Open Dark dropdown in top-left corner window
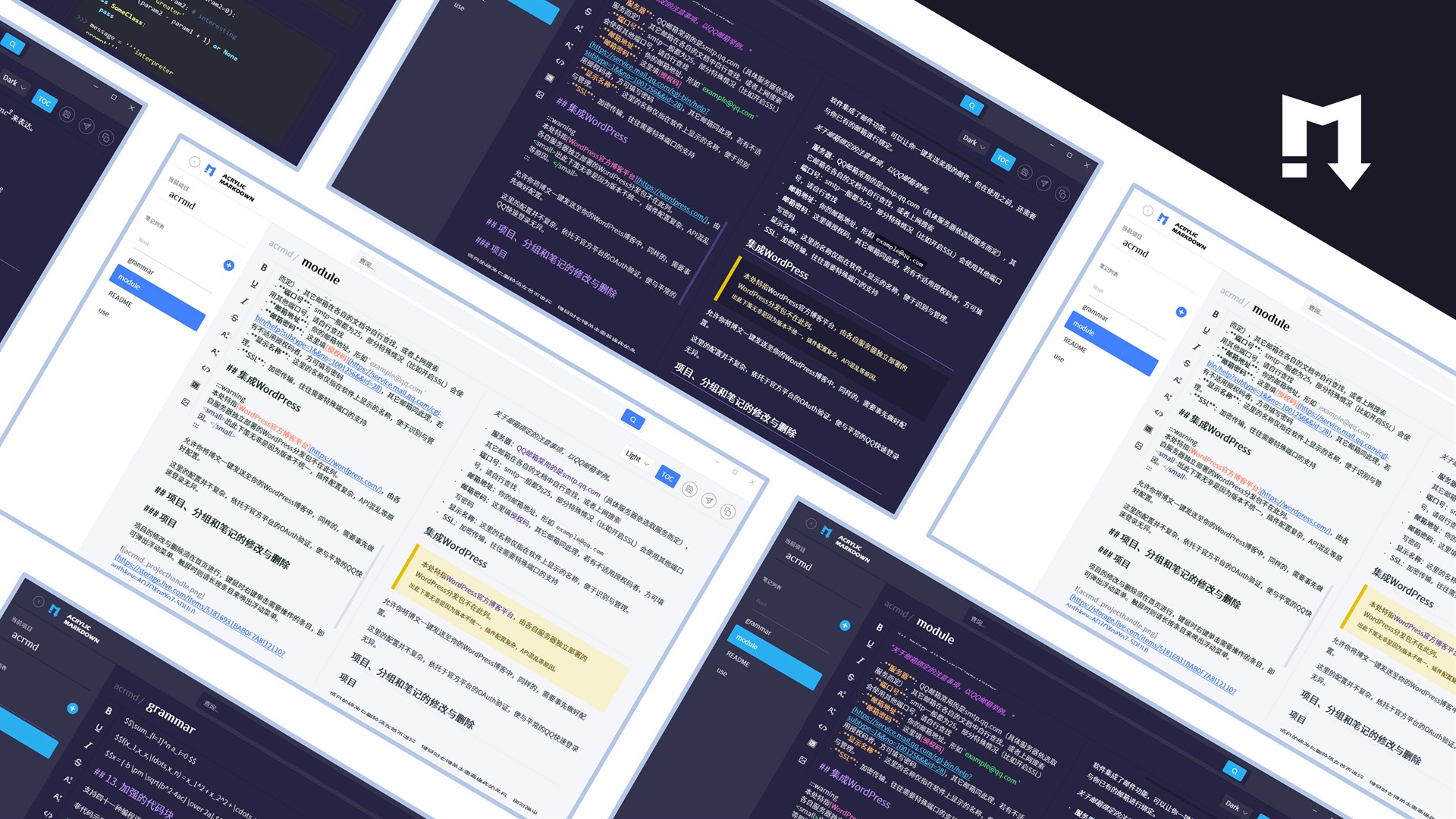This screenshot has height=819, width=1456. point(14,82)
